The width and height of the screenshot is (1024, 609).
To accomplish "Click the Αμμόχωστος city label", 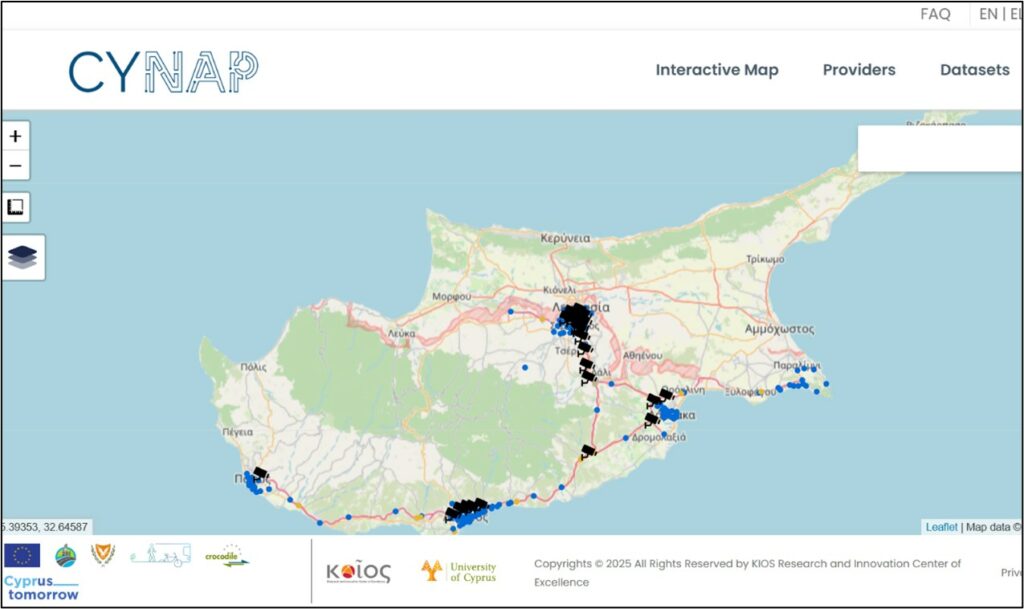I will (x=779, y=329).
